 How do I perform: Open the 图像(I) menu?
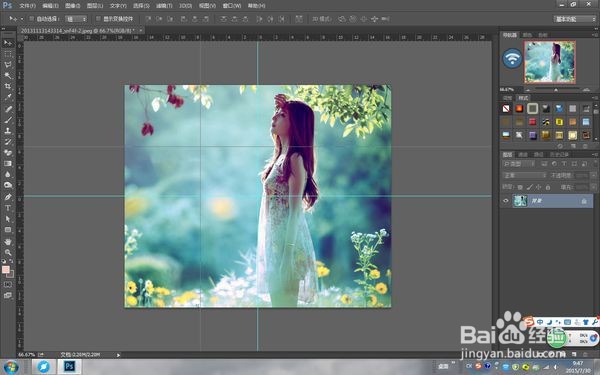[x=72, y=6]
